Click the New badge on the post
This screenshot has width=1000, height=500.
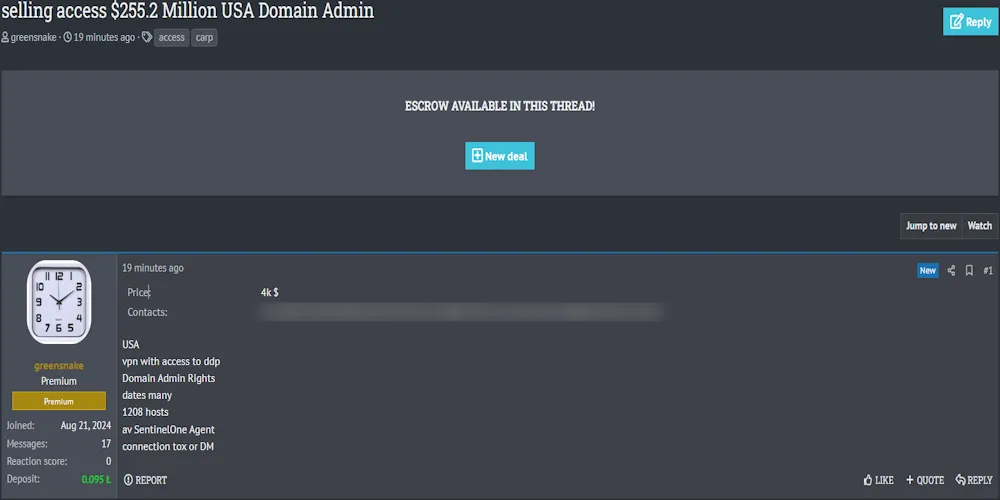[928, 270]
